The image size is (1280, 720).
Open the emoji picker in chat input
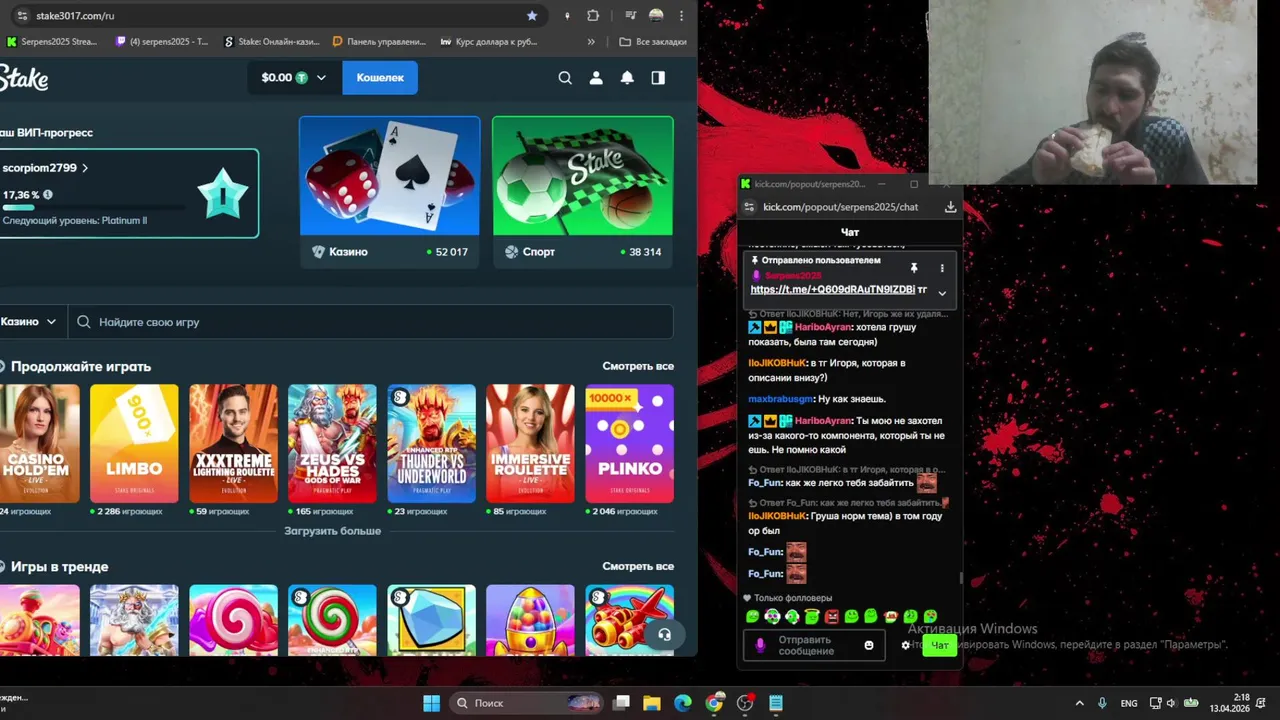point(868,645)
